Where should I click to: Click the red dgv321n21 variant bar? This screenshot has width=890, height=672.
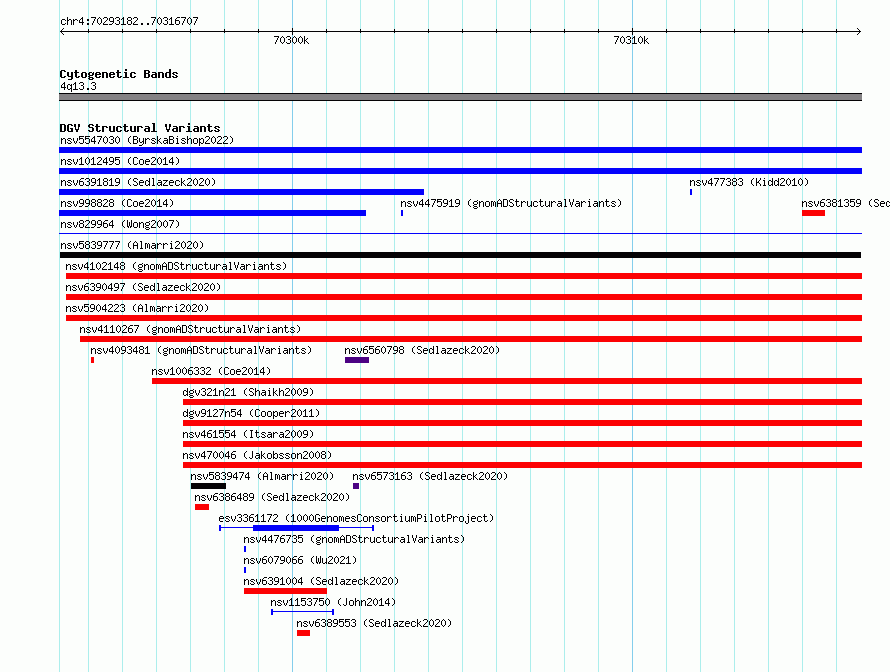522,402
